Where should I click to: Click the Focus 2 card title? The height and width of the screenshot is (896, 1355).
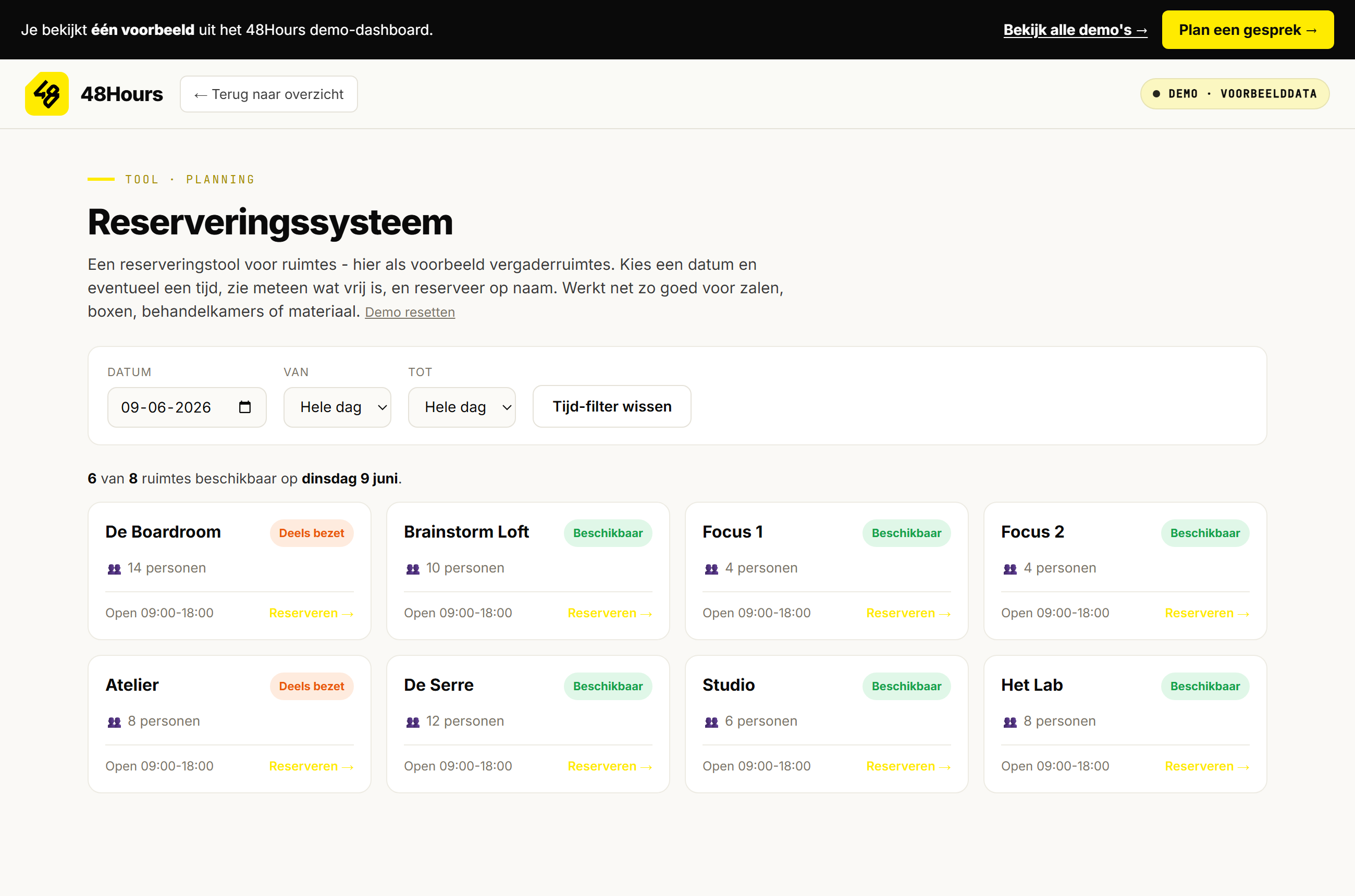(1032, 531)
